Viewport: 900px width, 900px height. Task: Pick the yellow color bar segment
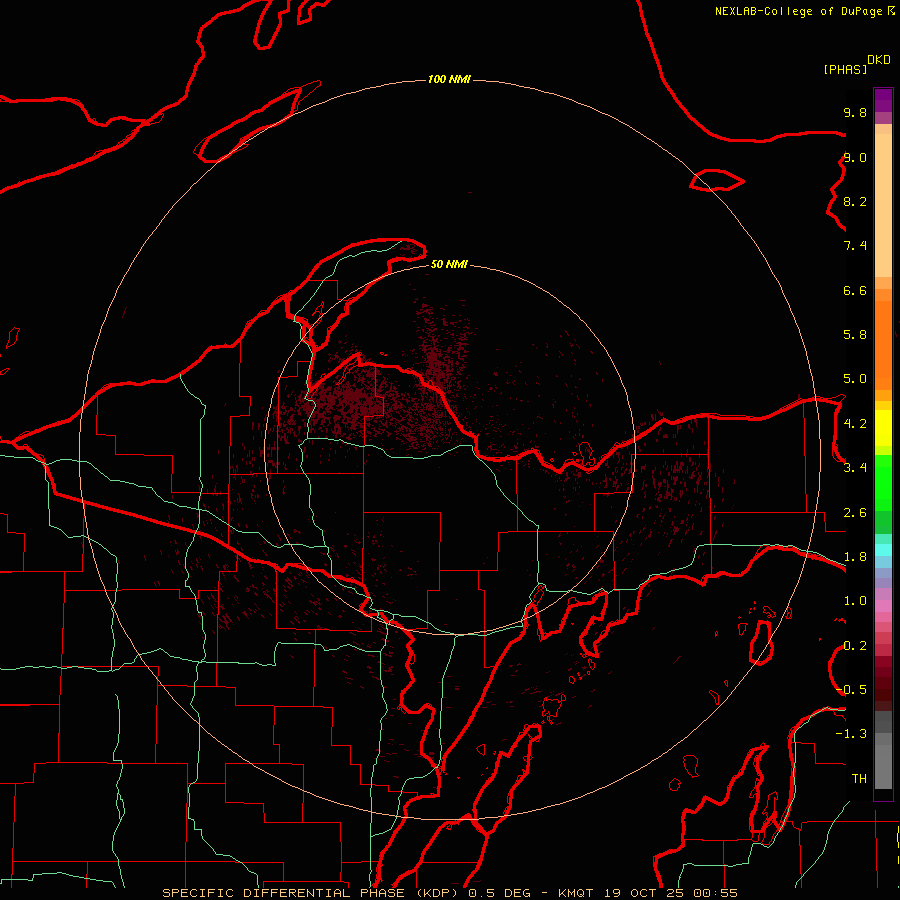[x=883, y=428]
